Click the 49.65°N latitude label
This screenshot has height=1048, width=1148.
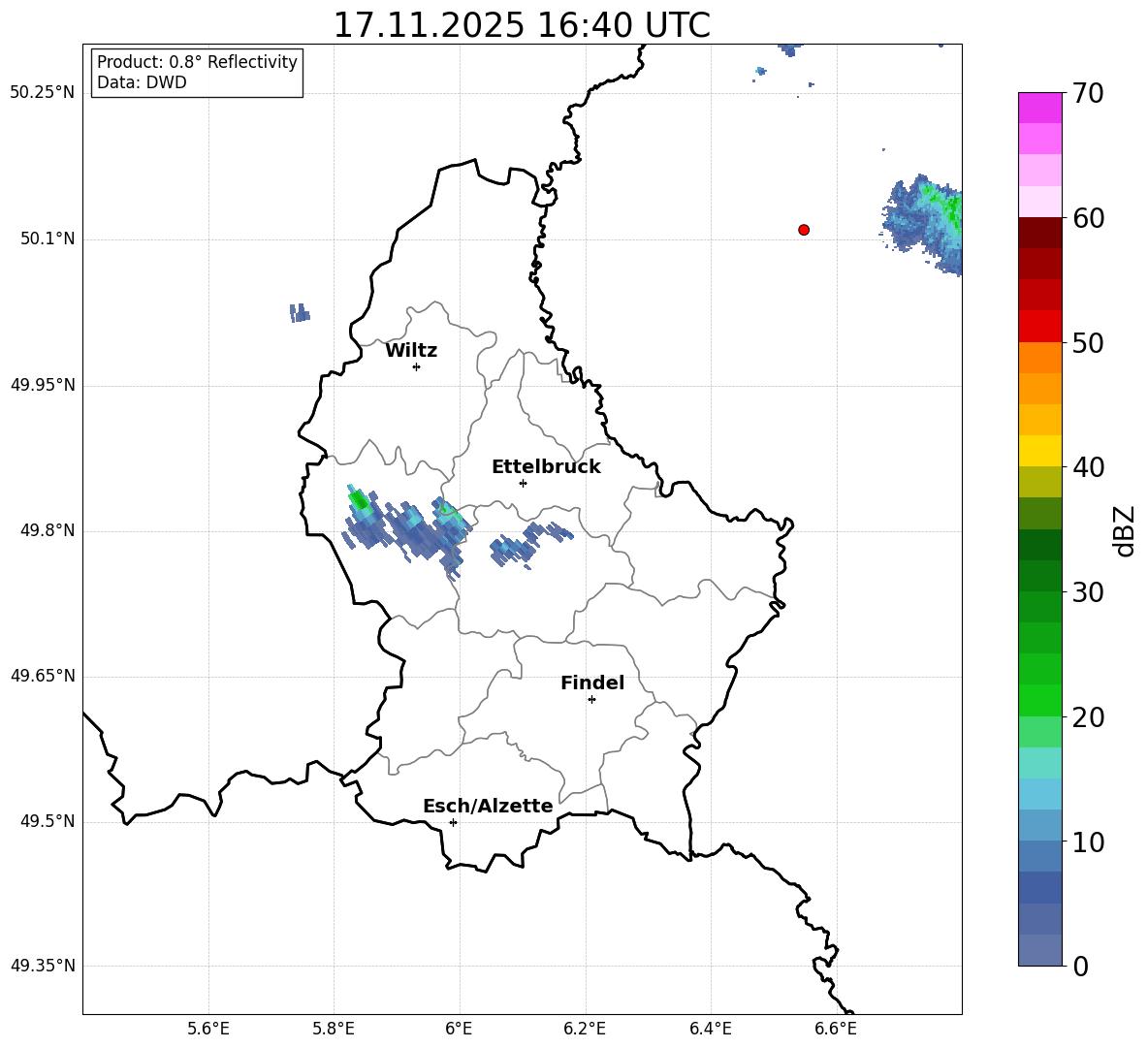(x=43, y=676)
